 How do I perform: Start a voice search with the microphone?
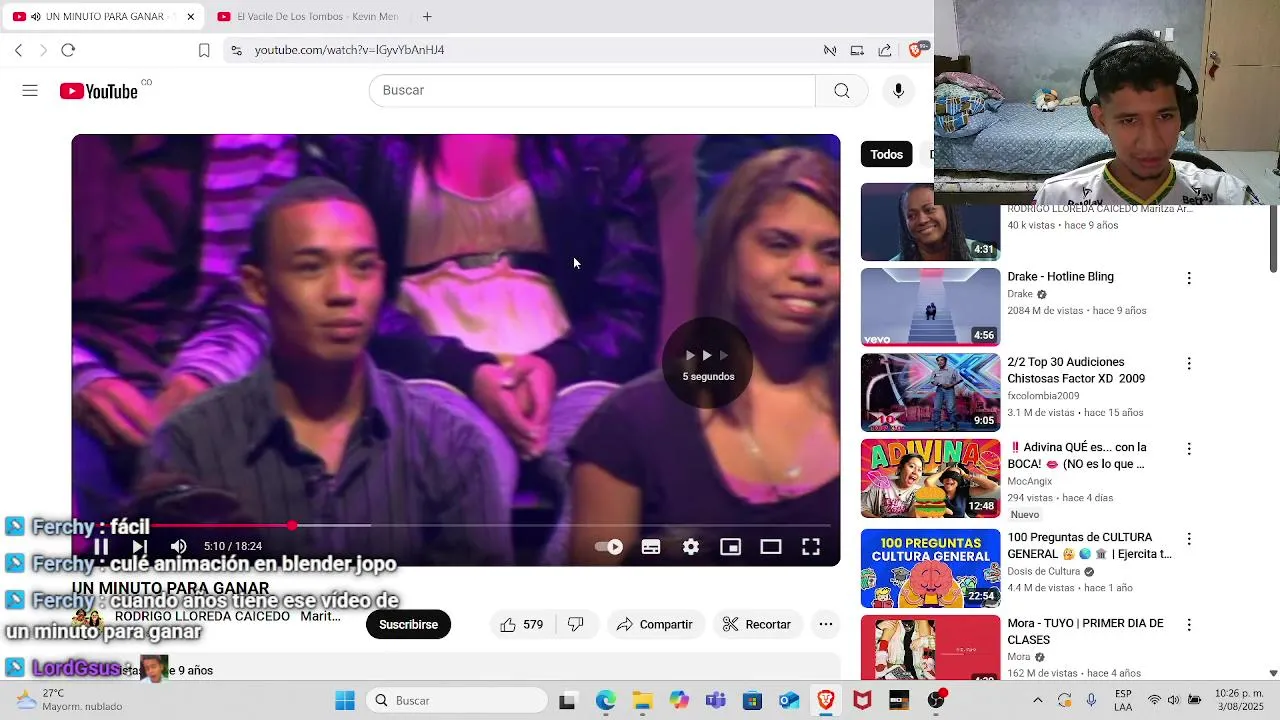(898, 91)
